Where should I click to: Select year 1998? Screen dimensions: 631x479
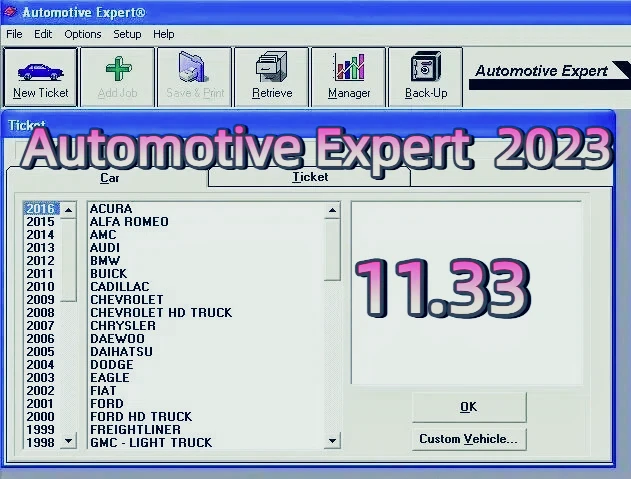coord(40,442)
